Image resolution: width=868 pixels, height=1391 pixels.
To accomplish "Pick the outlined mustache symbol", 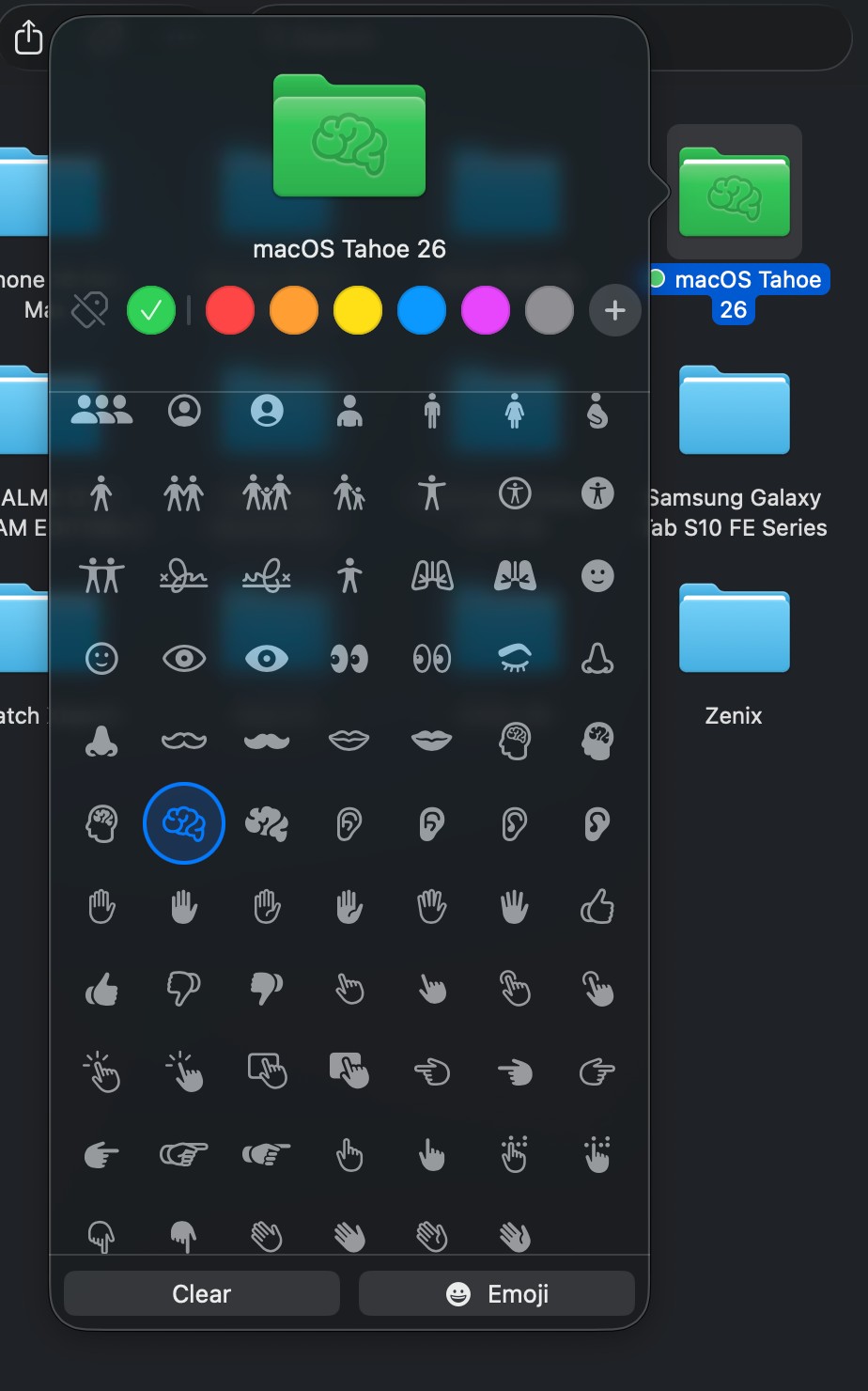I will (x=184, y=741).
